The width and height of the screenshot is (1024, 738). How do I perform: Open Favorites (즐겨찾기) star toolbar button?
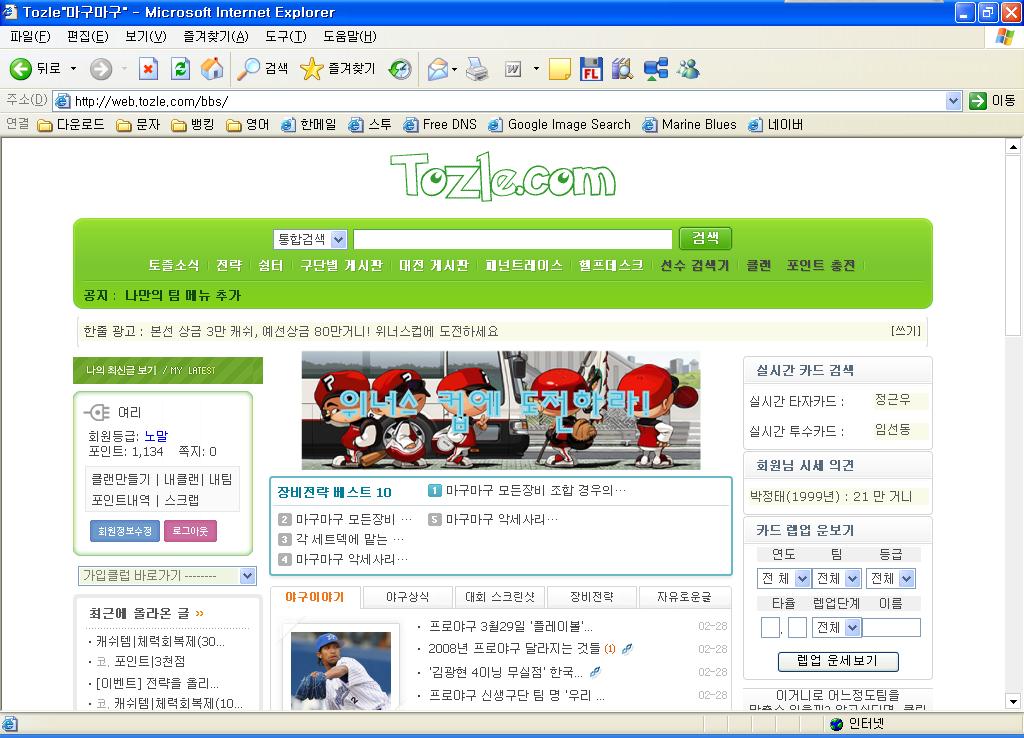338,69
